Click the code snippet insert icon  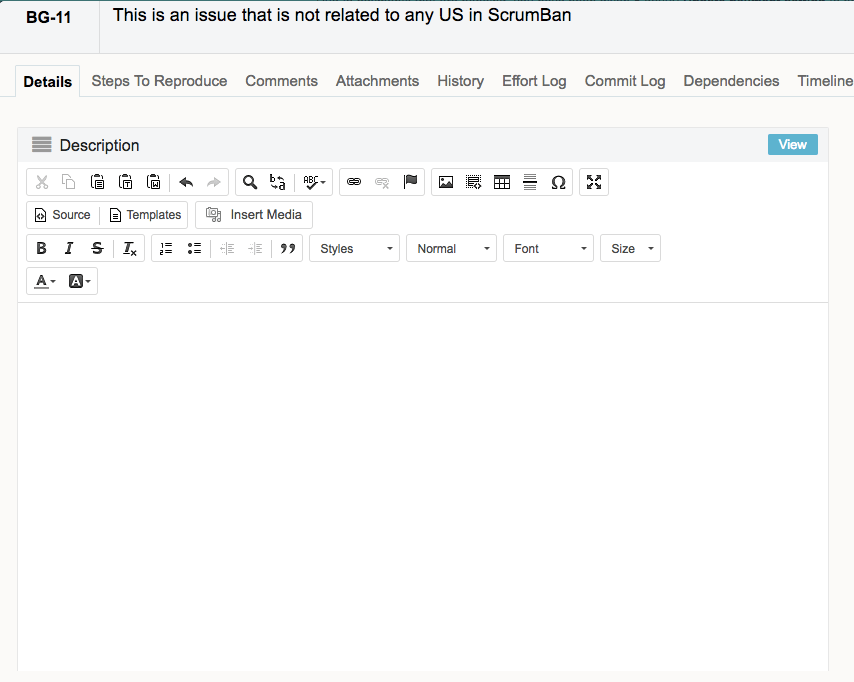pyautogui.click(x=474, y=182)
